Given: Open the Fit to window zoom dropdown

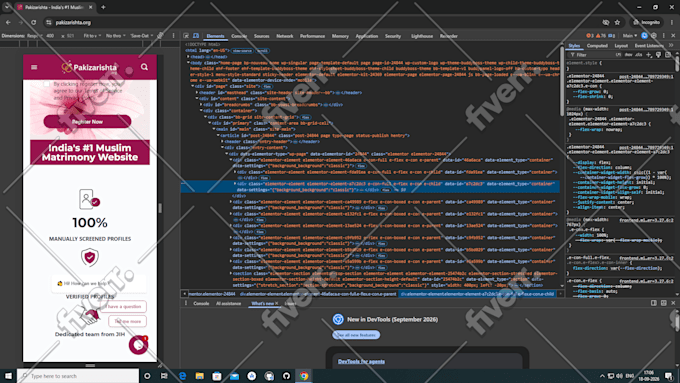Looking at the screenshot, I should point(92,36).
